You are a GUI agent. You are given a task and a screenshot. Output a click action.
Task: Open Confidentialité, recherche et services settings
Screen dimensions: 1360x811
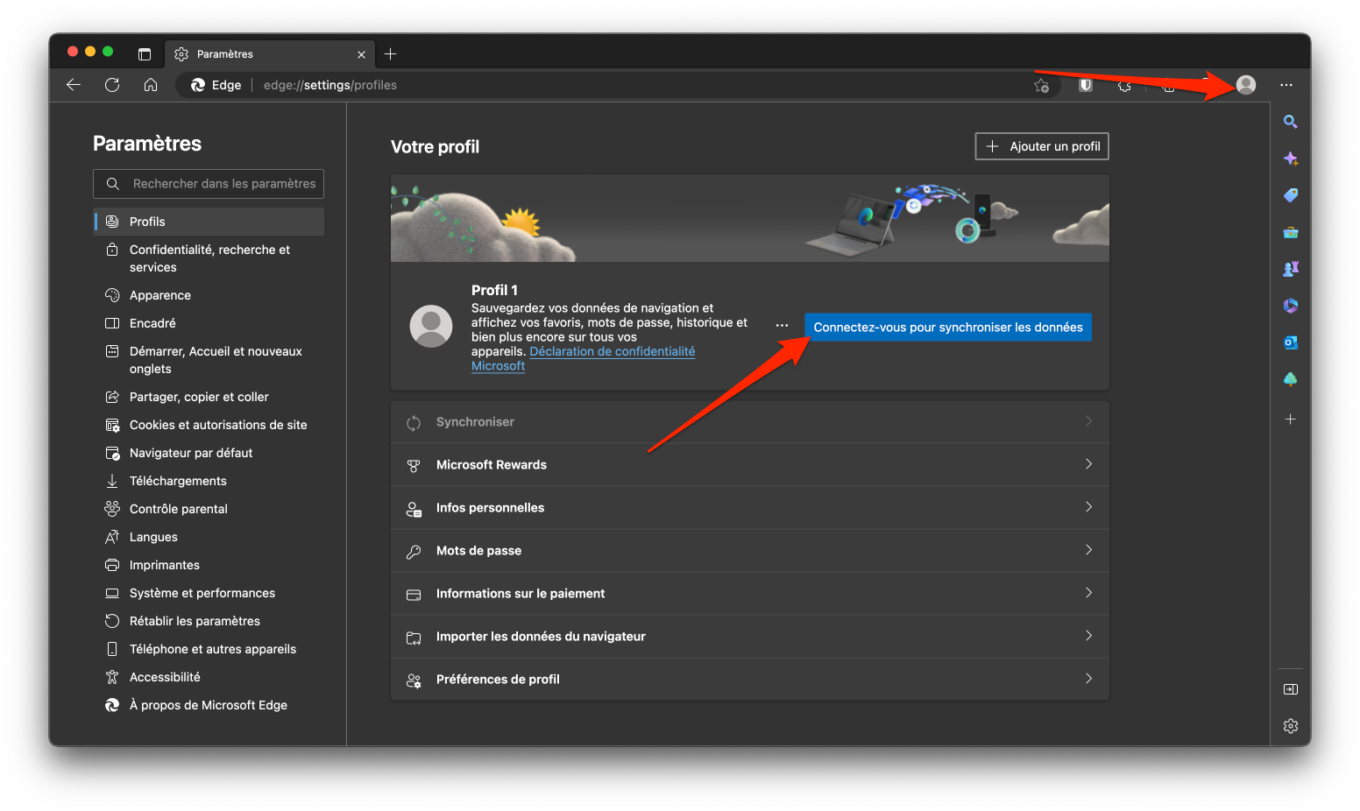pos(209,258)
